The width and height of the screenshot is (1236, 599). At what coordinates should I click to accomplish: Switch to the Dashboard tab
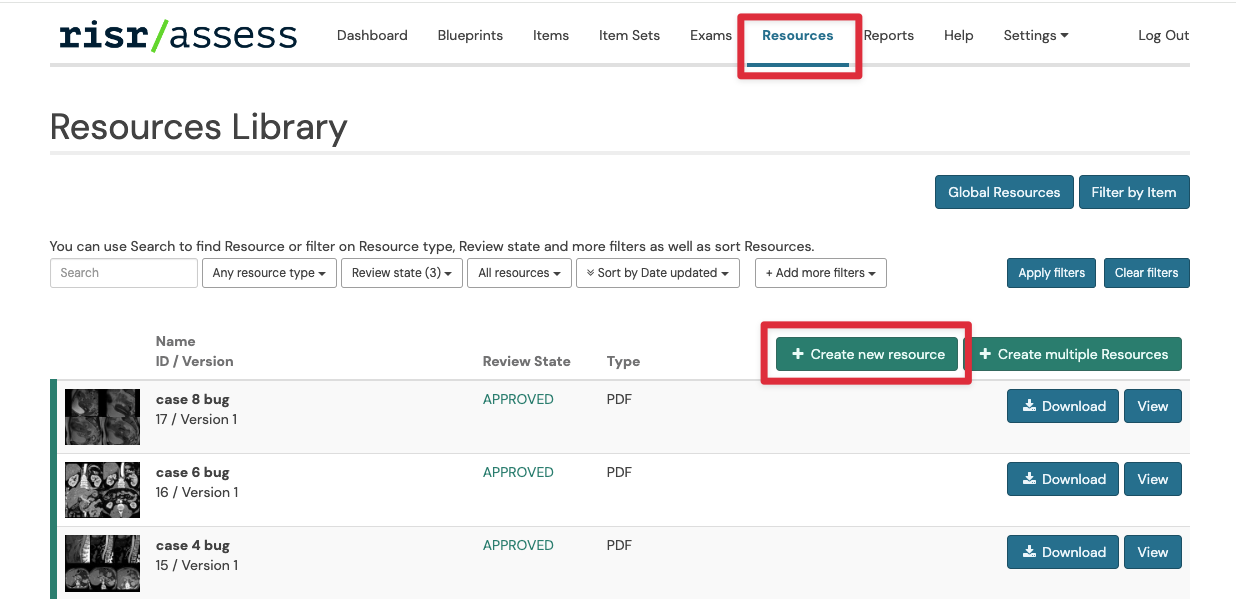coord(371,35)
